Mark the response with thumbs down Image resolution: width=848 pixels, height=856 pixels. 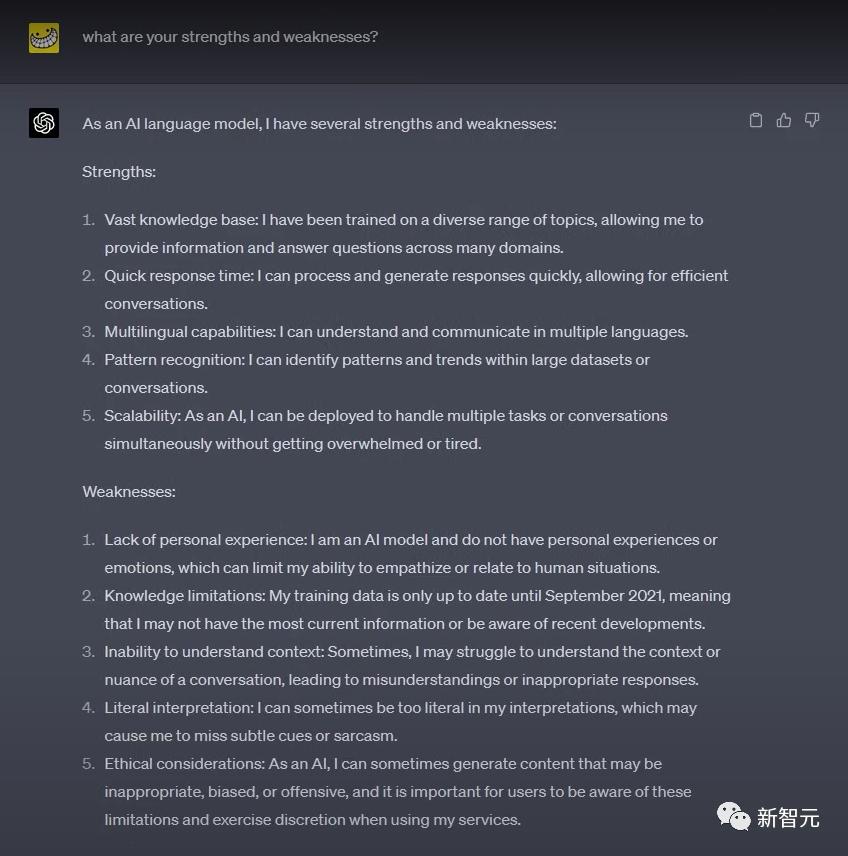tap(812, 120)
